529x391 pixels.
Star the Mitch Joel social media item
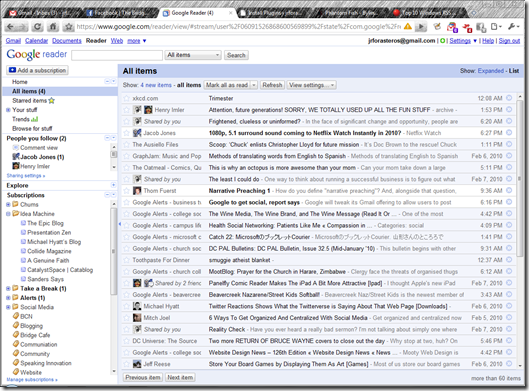[127, 318]
